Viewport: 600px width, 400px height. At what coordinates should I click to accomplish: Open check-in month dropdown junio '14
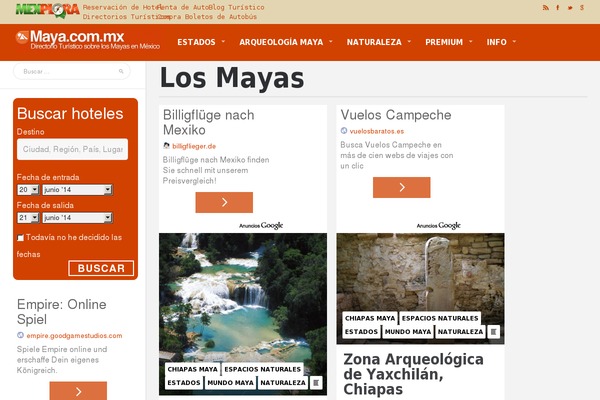tap(77, 189)
